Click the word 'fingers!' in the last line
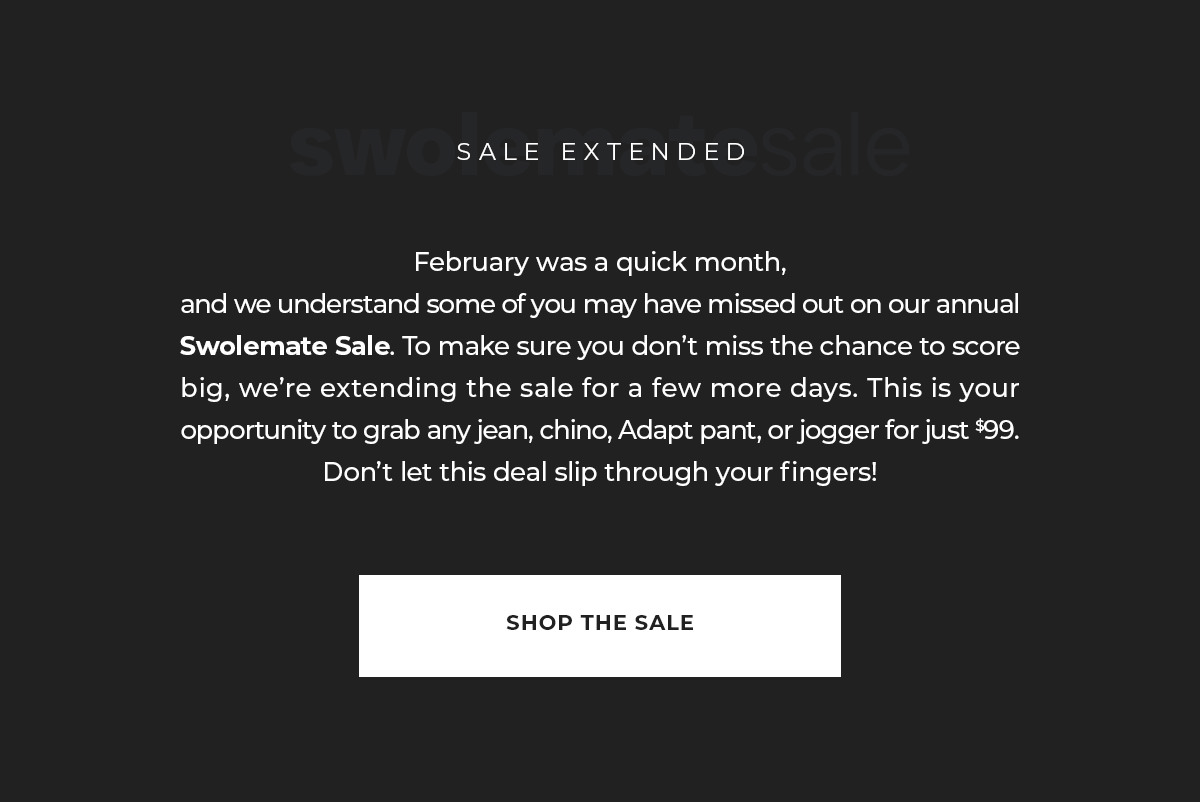 [828, 472]
